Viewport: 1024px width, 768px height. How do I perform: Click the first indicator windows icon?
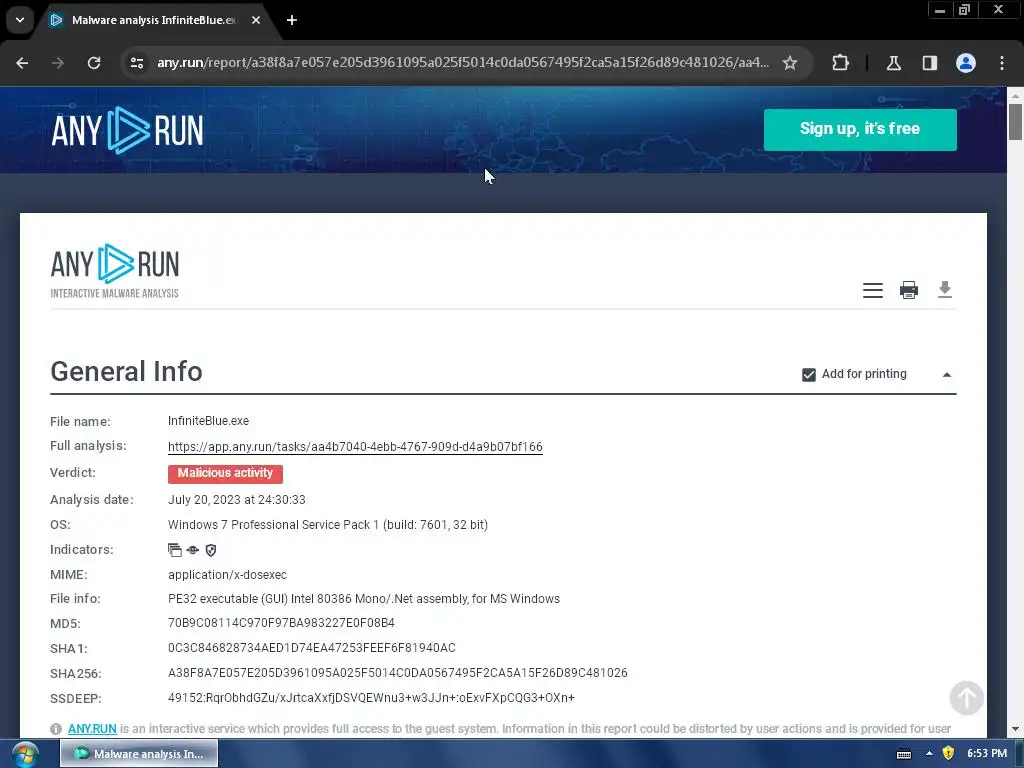click(175, 551)
